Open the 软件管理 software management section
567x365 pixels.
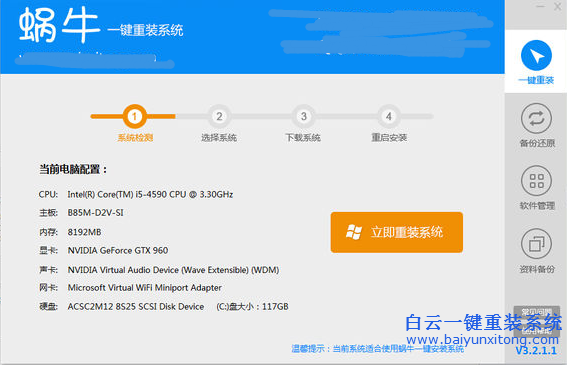(x=537, y=188)
